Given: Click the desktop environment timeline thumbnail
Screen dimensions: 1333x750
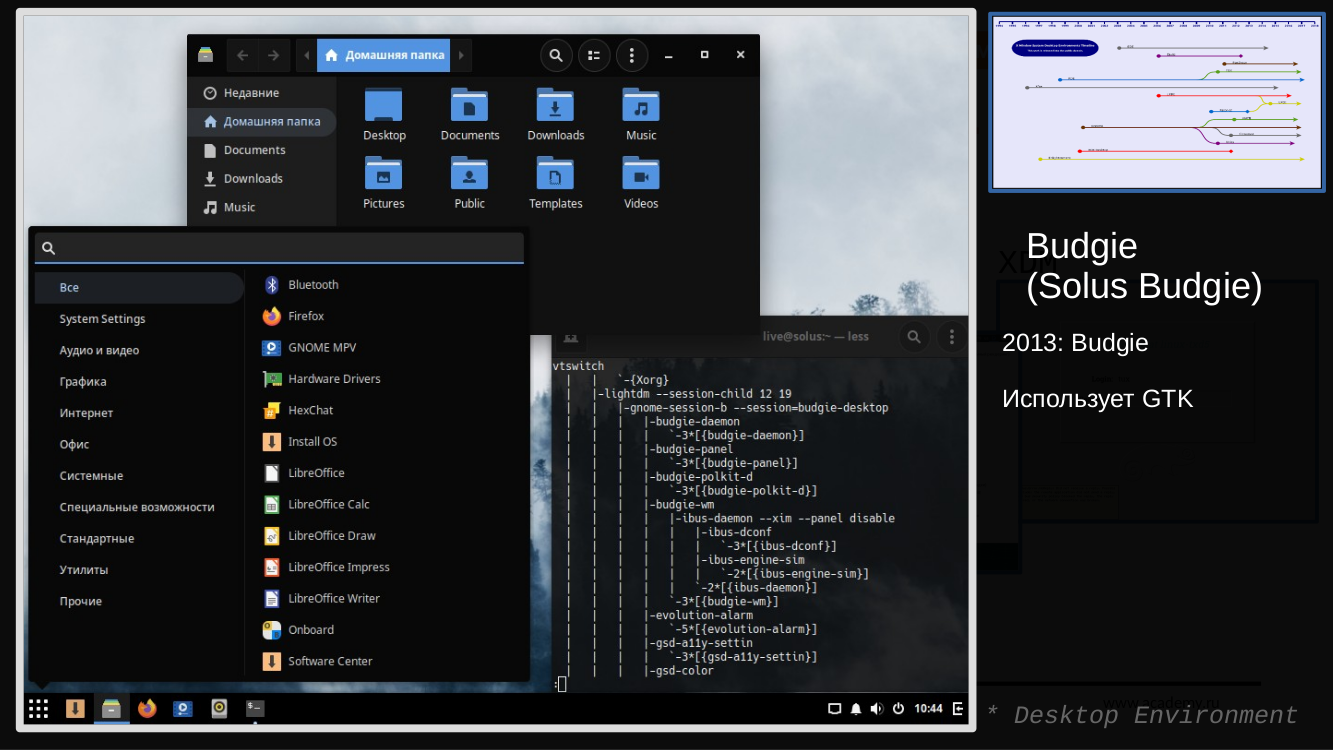Looking at the screenshot, I should 1157,102.
